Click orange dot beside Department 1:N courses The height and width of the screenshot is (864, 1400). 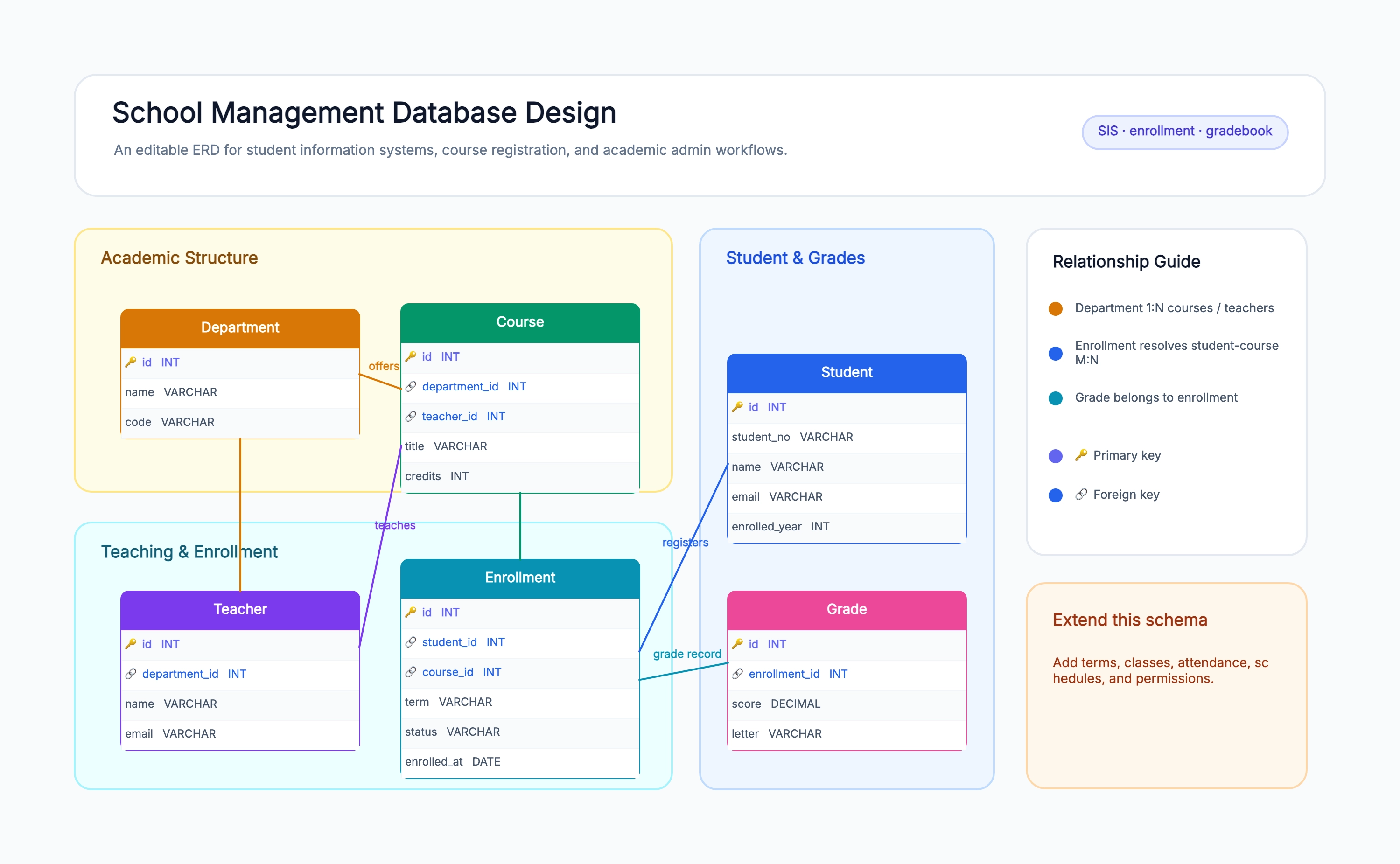point(1056,308)
